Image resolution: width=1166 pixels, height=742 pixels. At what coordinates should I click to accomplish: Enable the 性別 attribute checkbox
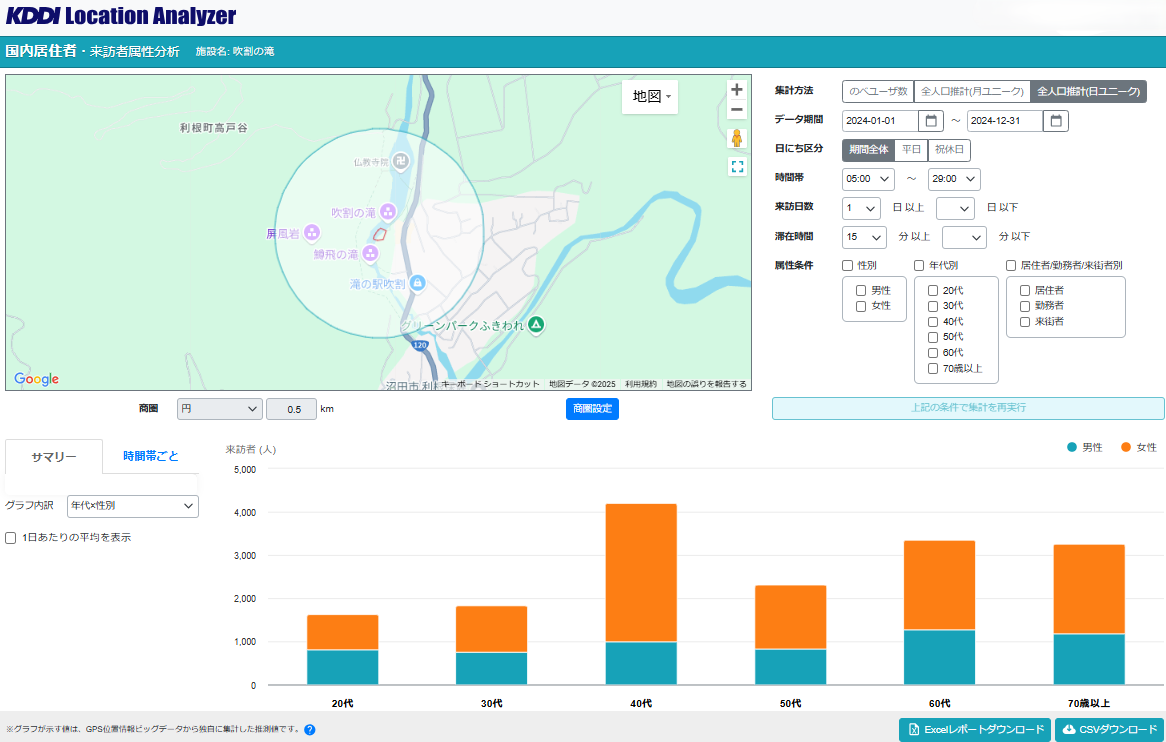coord(848,266)
